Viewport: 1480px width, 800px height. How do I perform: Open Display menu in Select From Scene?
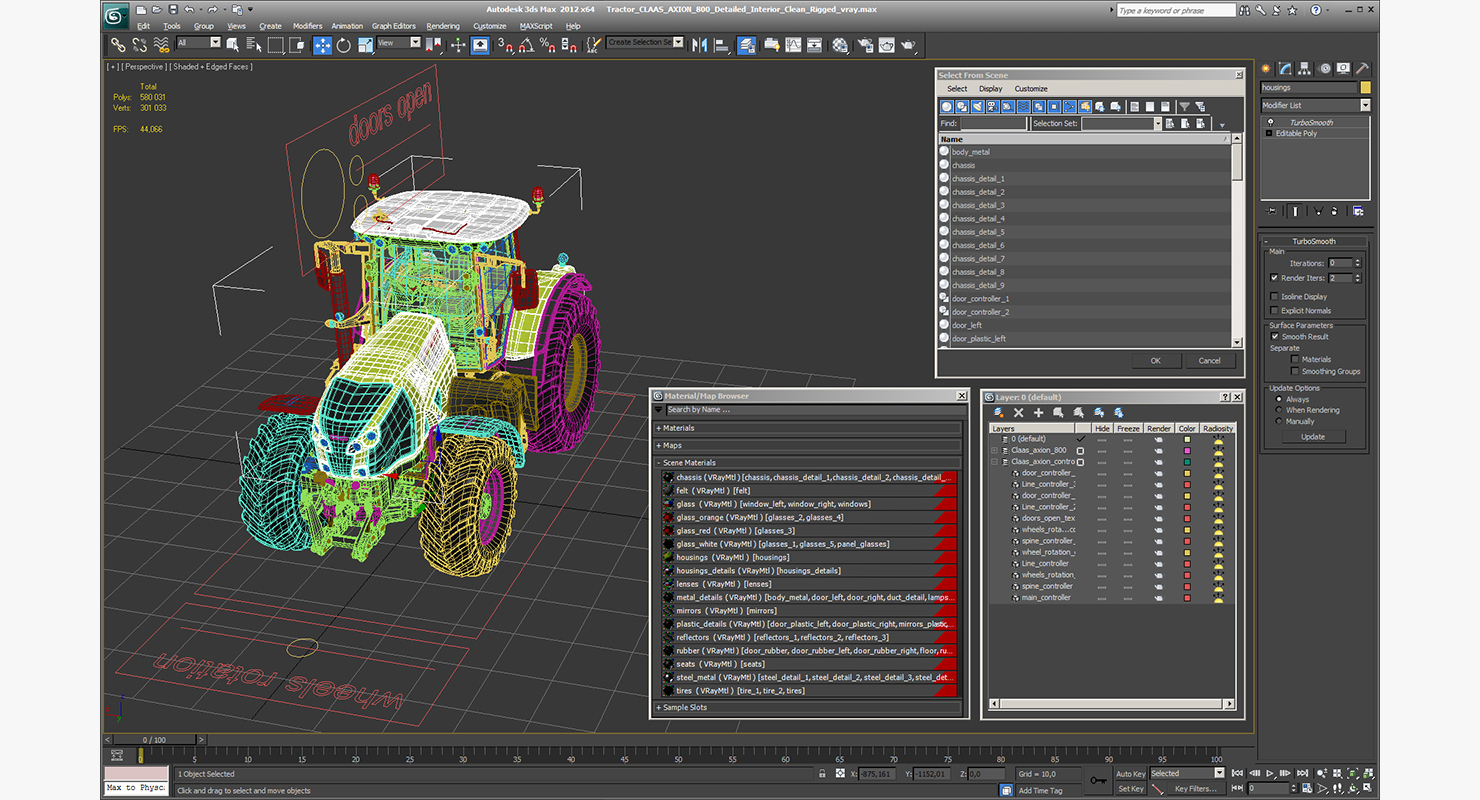pos(990,89)
